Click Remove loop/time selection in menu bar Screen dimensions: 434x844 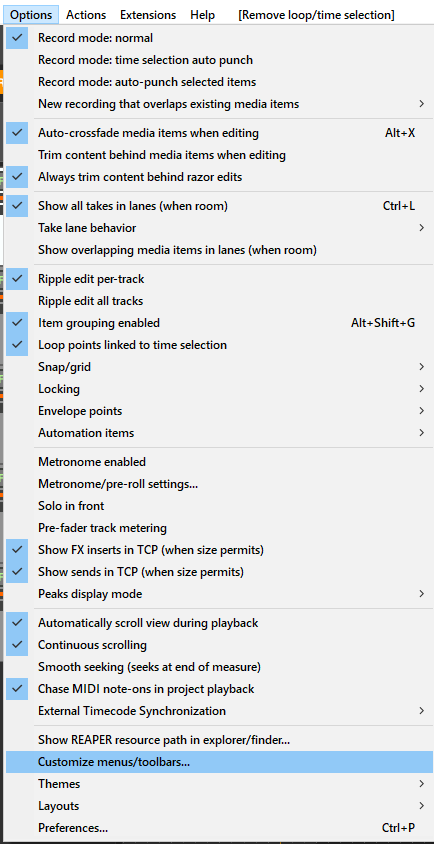316,15
